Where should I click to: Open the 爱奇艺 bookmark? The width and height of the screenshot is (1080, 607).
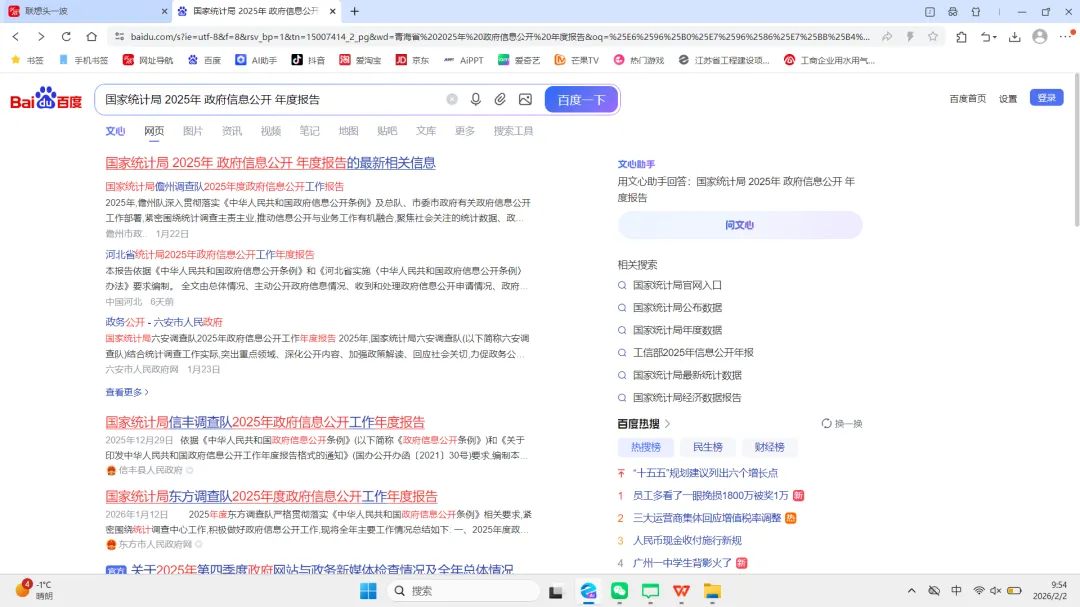pos(519,60)
